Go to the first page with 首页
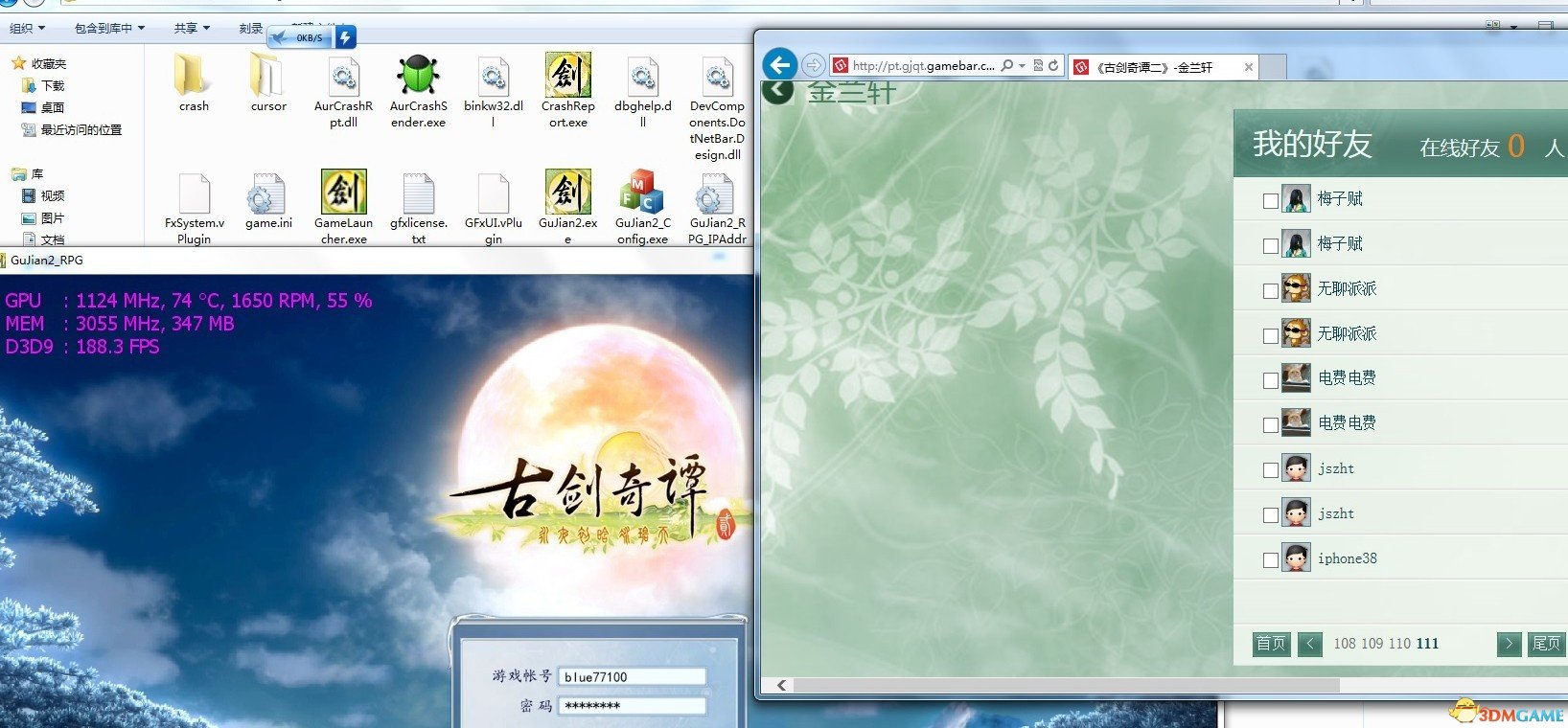The image size is (1568, 728). [1271, 644]
